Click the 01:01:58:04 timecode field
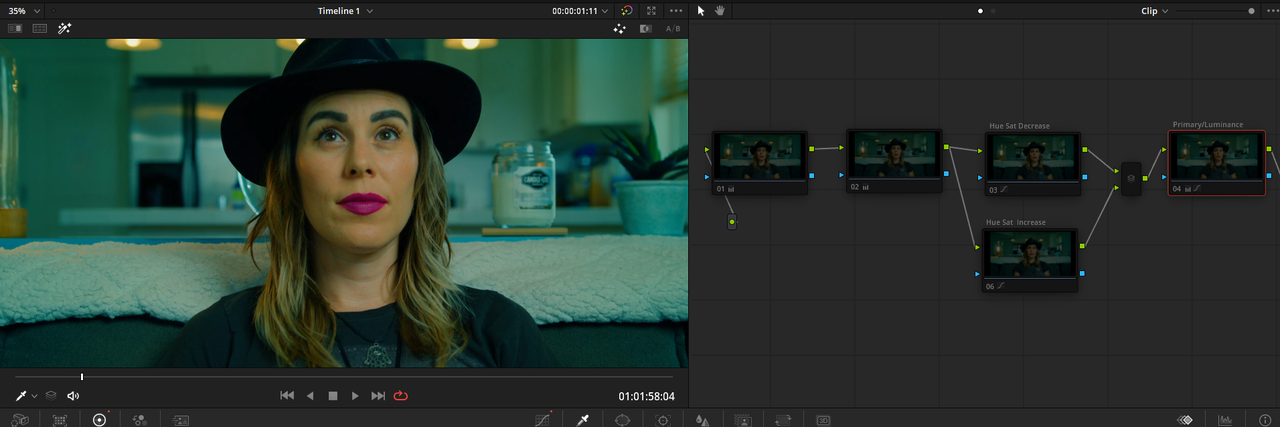 pyautogui.click(x=646, y=397)
